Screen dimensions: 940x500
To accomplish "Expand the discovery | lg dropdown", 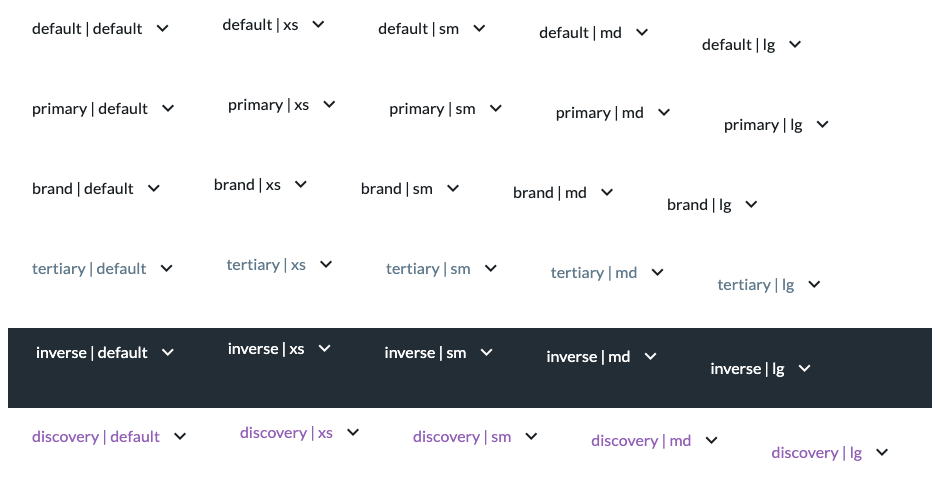I will click(x=830, y=453).
